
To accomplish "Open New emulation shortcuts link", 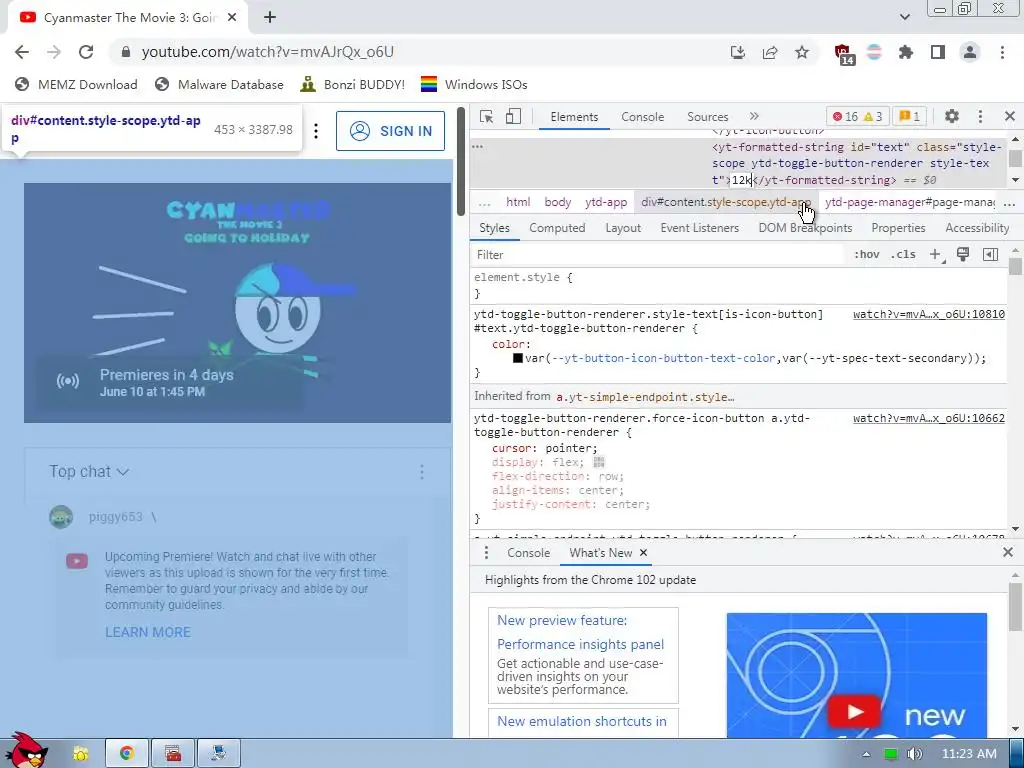I will pos(582,722).
